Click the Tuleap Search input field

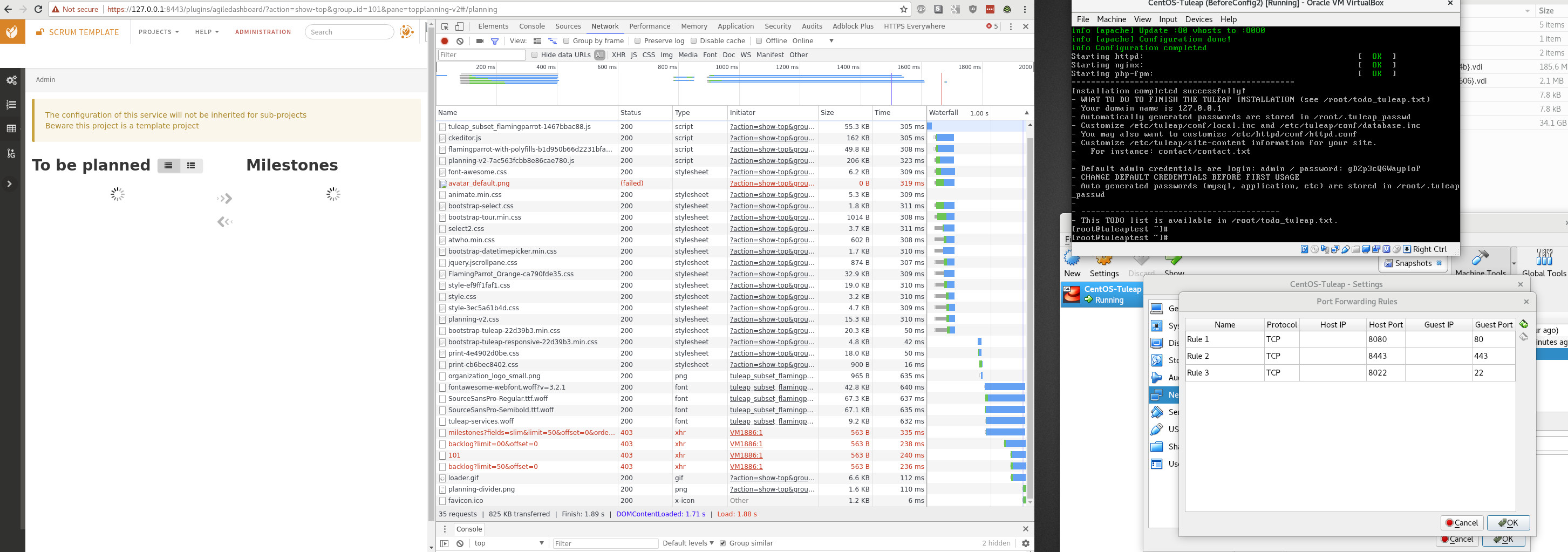click(350, 32)
